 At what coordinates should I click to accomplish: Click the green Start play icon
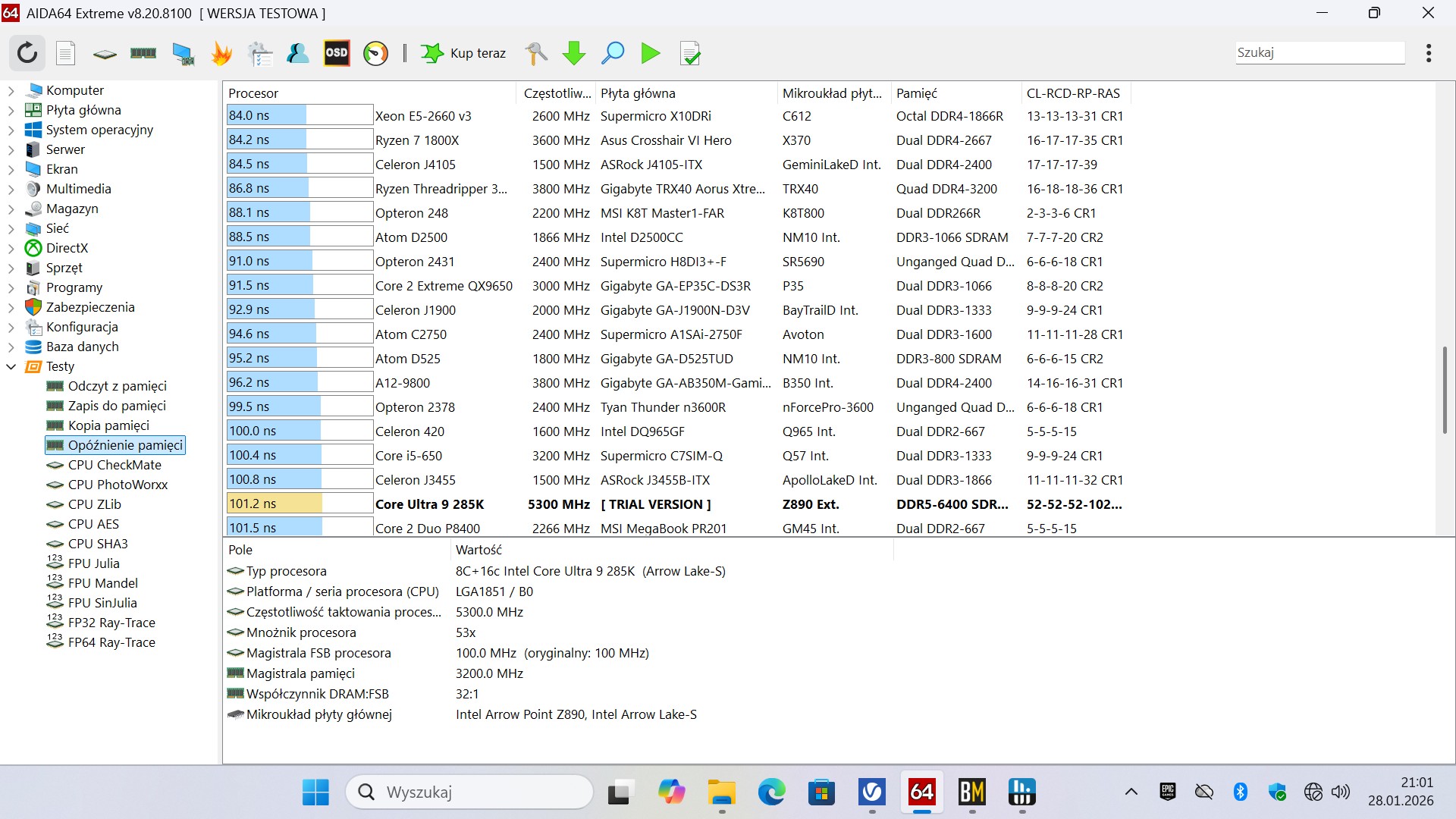pyautogui.click(x=651, y=53)
